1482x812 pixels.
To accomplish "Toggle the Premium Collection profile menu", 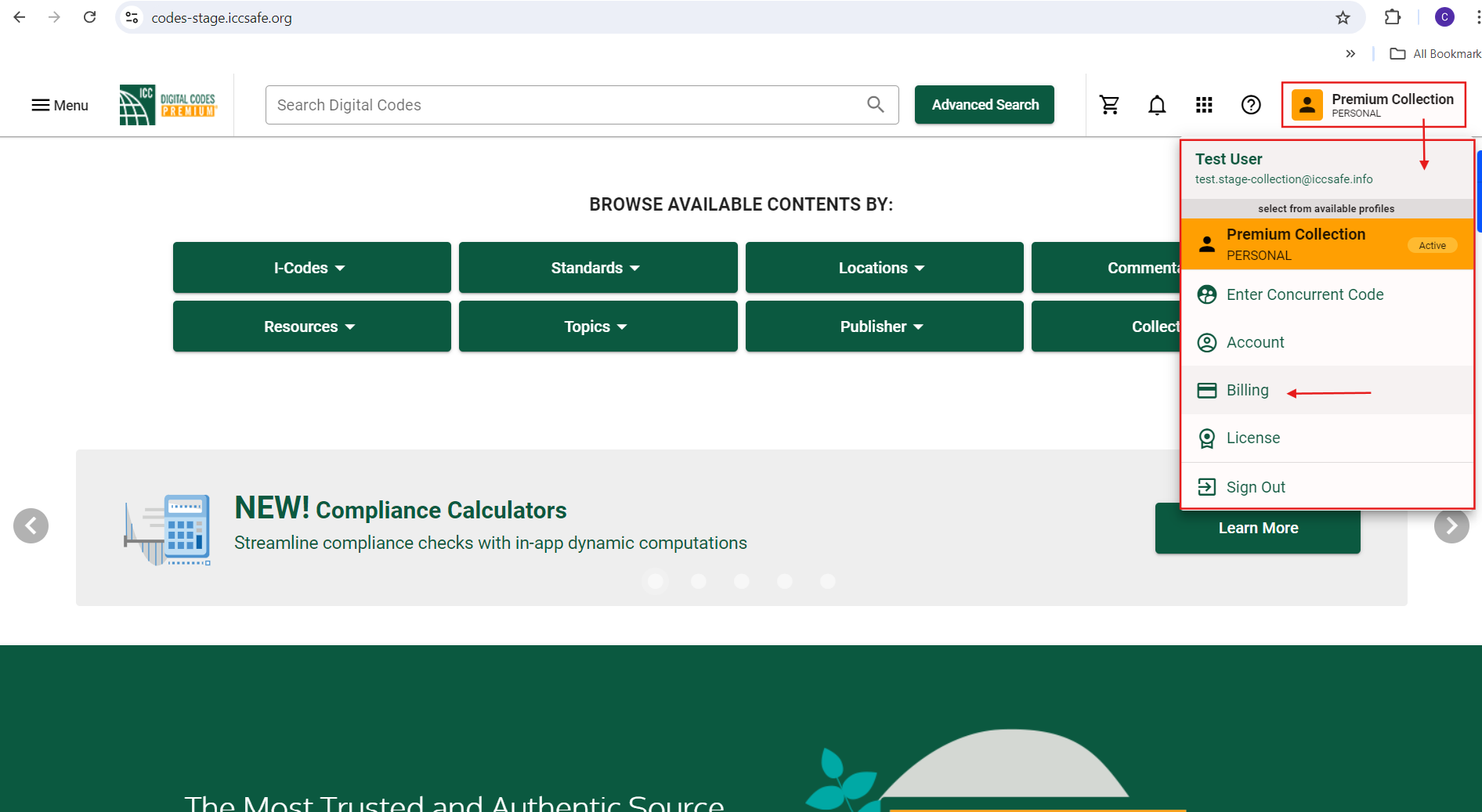I will tap(1374, 105).
